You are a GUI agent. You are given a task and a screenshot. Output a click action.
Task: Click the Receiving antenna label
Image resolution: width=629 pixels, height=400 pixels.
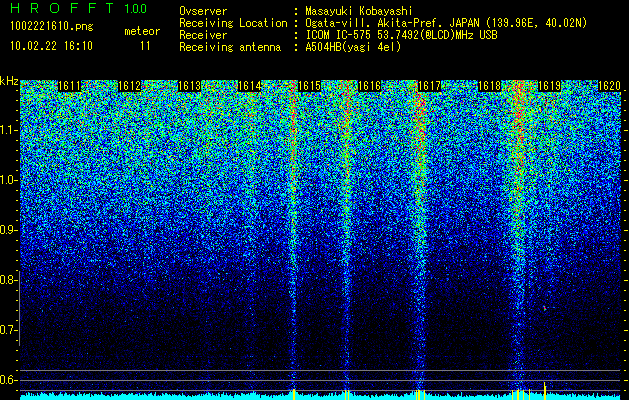230,47
